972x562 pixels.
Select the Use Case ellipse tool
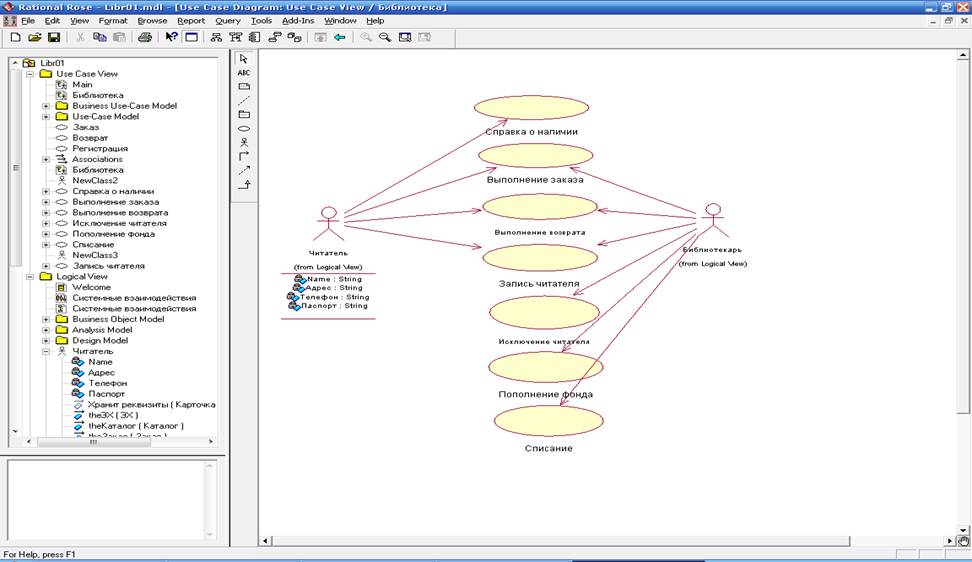tap(244, 129)
